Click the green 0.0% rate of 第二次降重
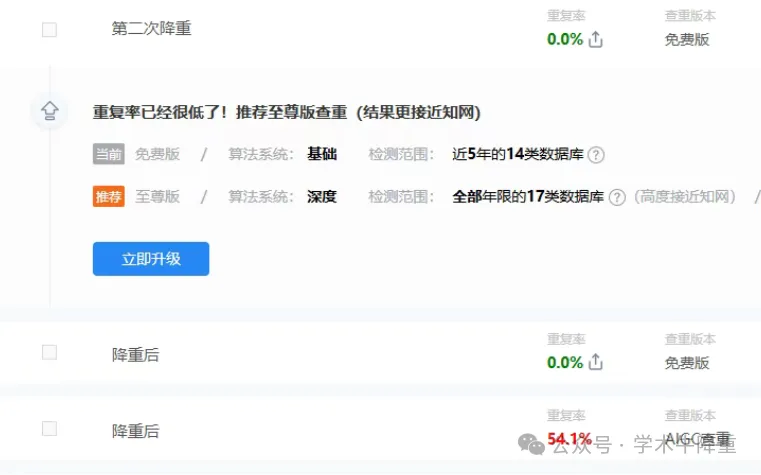The width and height of the screenshot is (761, 475). [x=564, y=40]
